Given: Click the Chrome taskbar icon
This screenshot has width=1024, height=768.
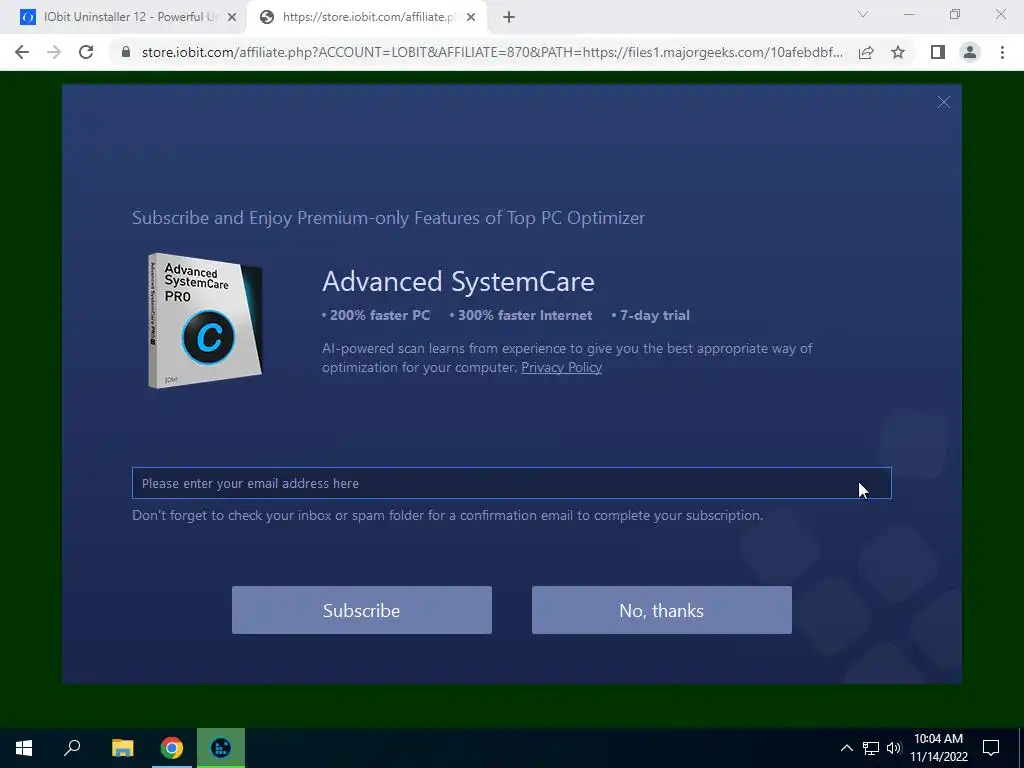Looking at the screenshot, I should coord(172,748).
